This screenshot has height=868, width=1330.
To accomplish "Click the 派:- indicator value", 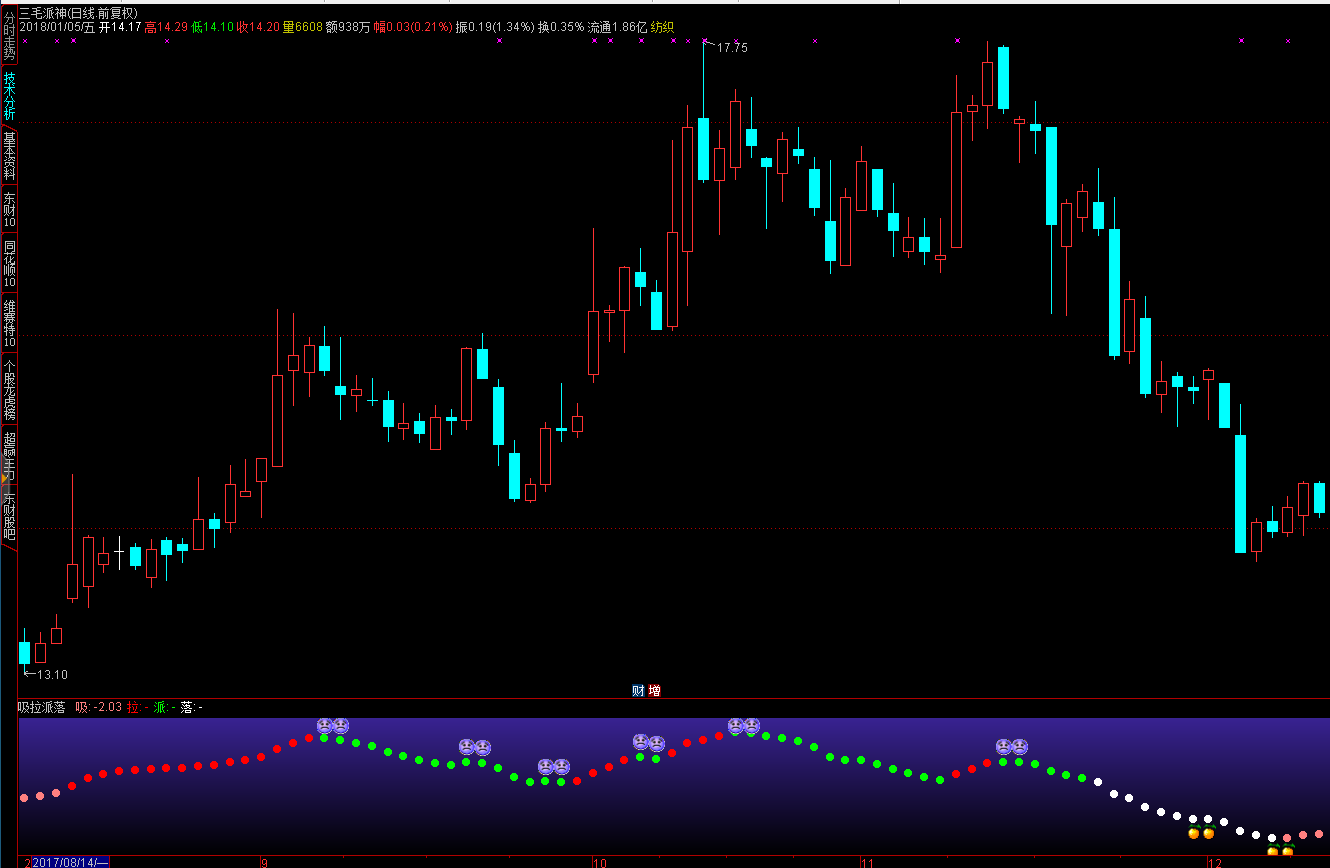I will coord(165,707).
